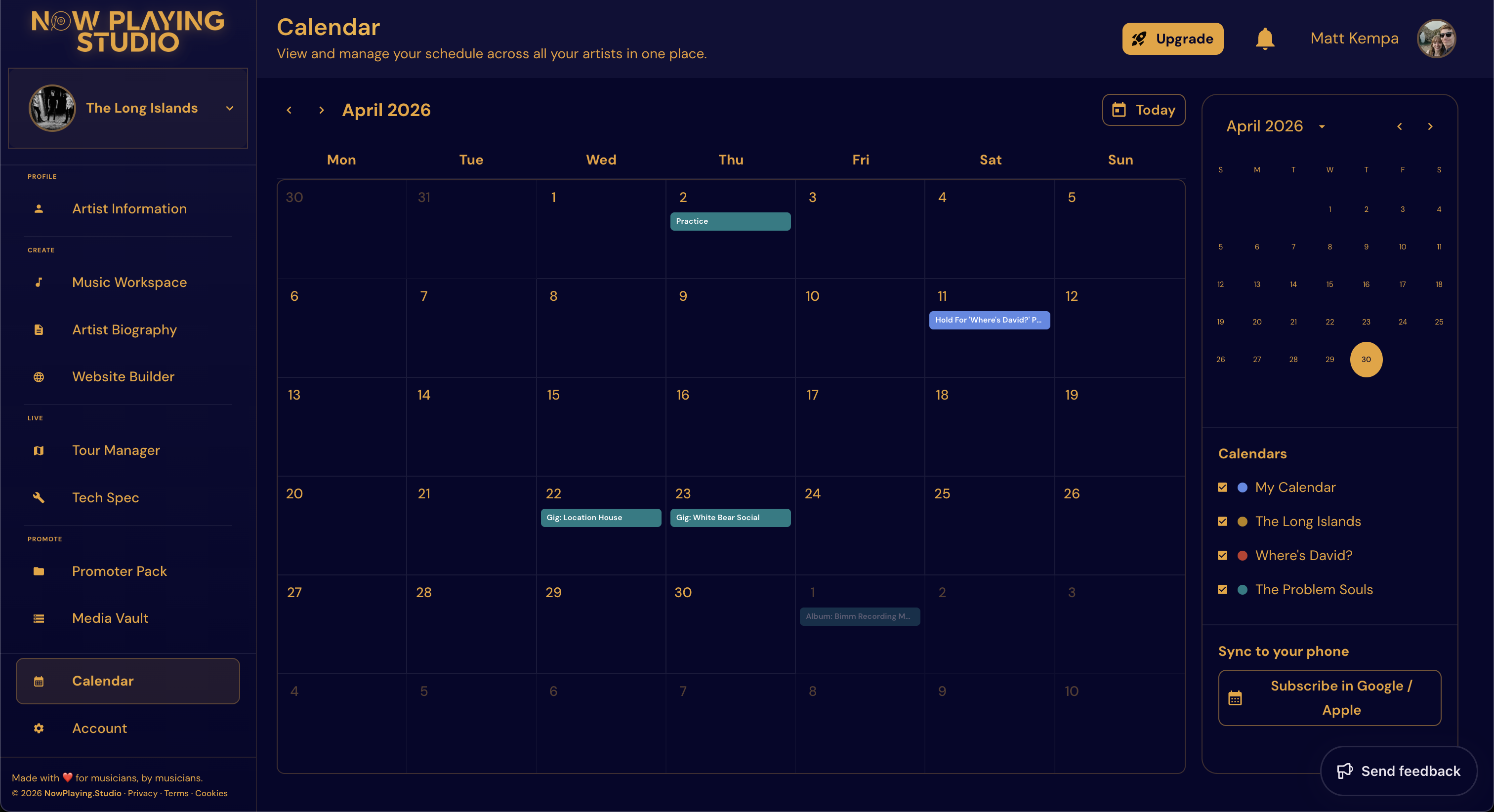Click The Long Islands band avatar

click(52, 108)
